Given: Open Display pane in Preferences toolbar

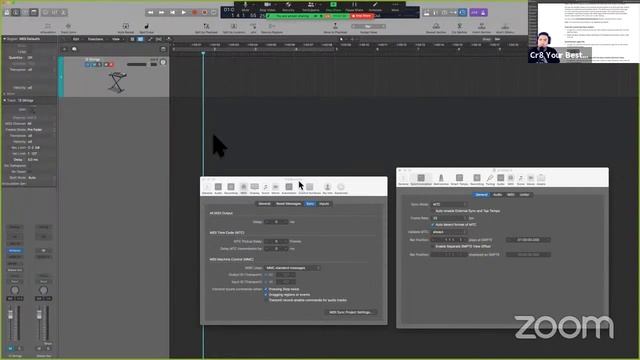Looking at the screenshot, I should tap(255, 188).
